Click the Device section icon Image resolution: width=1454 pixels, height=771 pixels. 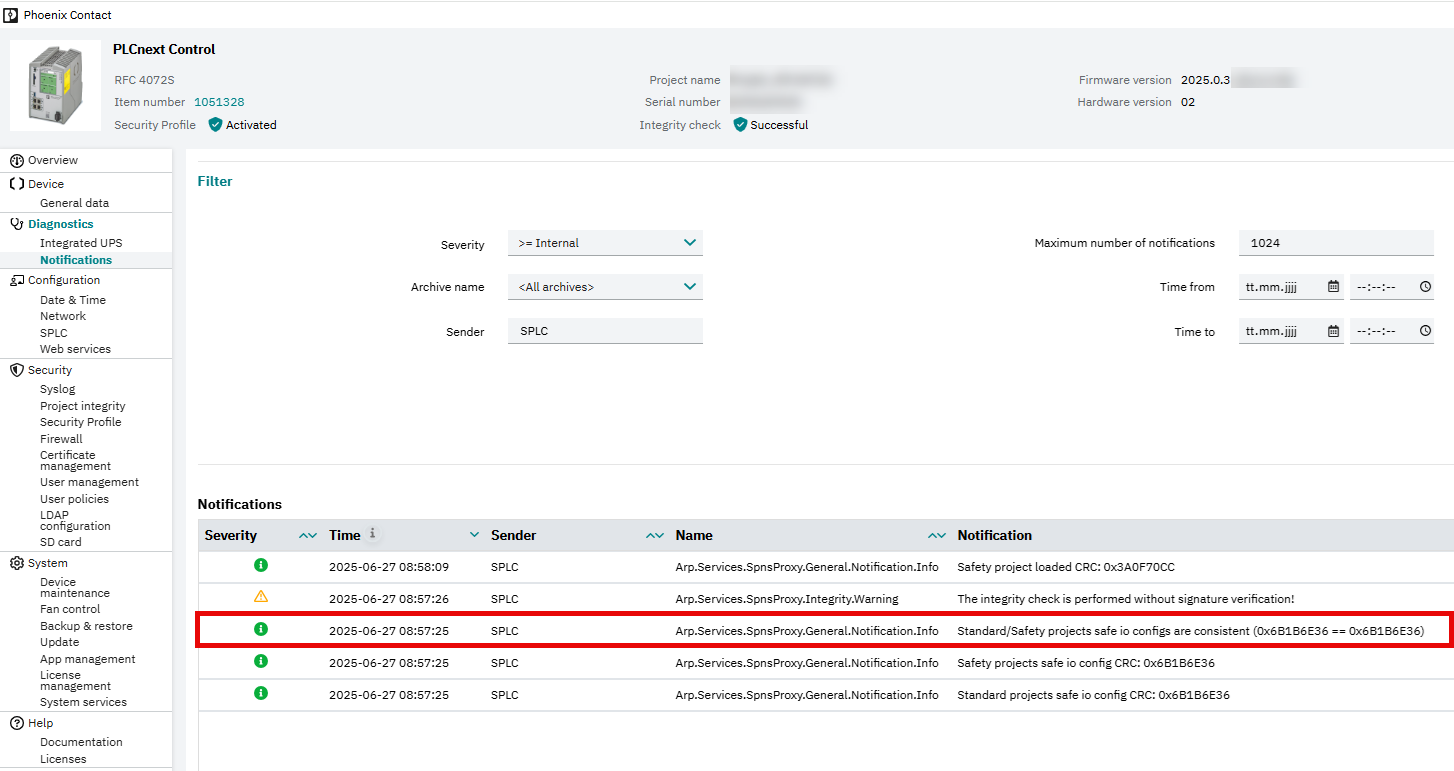point(17,184)
